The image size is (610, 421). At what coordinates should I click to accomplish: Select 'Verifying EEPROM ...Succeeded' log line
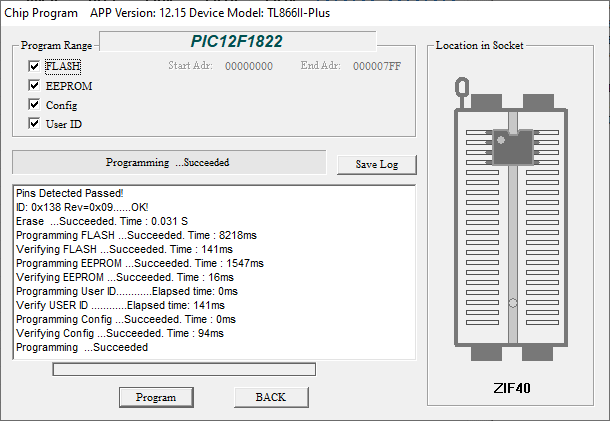pos(125,277)
